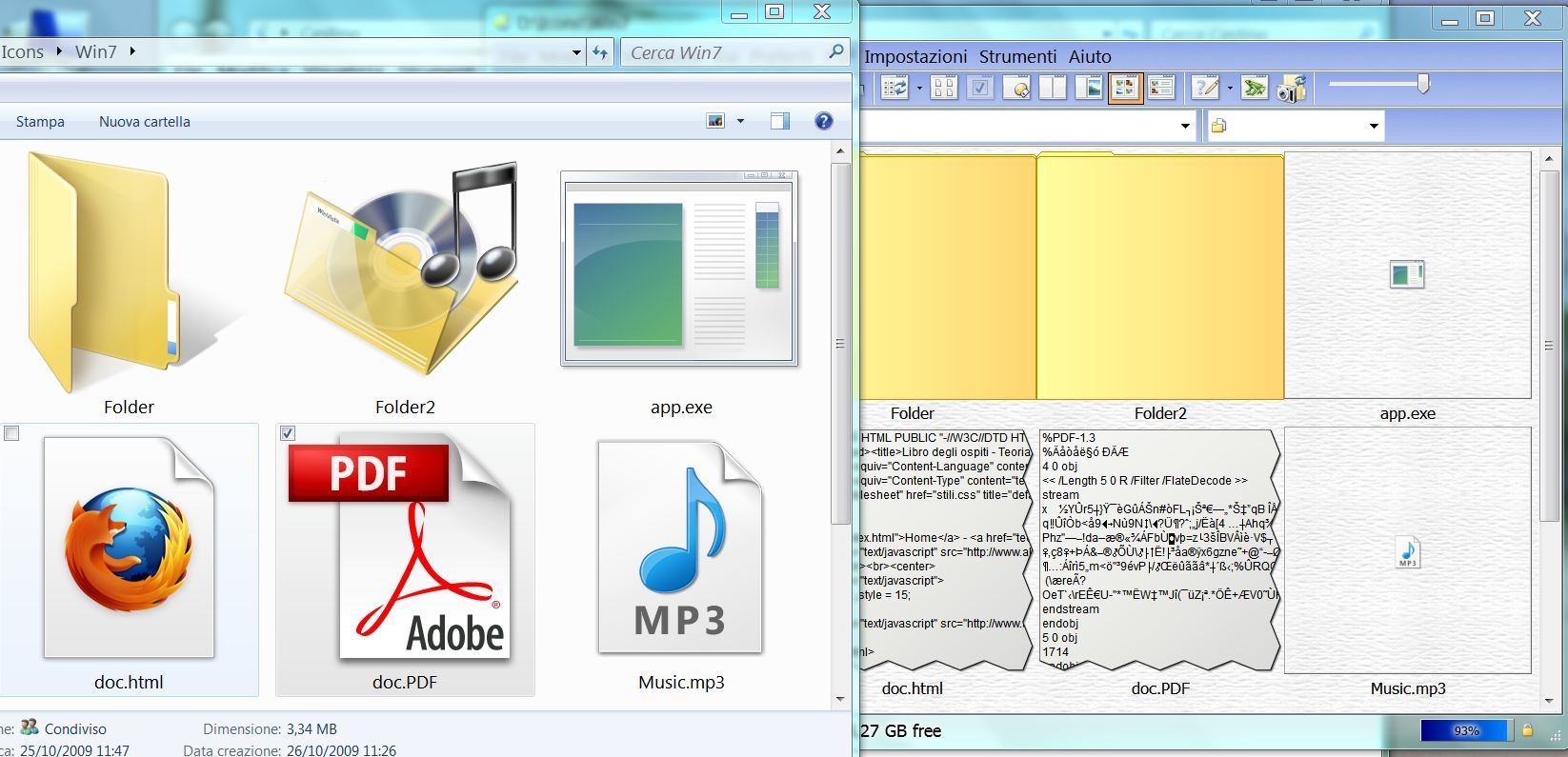Click the disk drive window icon in toolbar
1568x757 pixels.
click(1016, 89)
